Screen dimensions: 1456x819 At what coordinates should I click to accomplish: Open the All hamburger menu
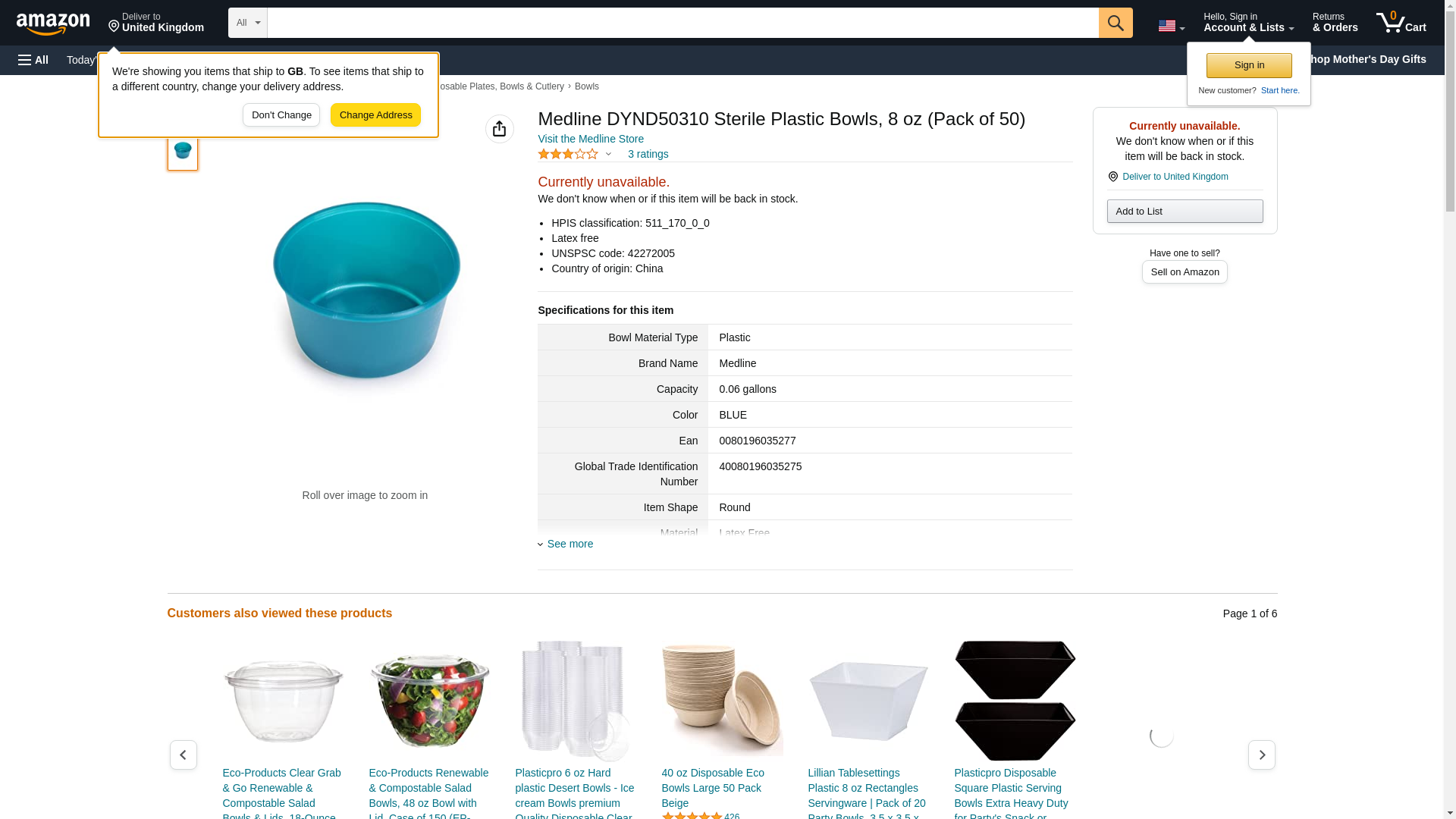(33, 60)
